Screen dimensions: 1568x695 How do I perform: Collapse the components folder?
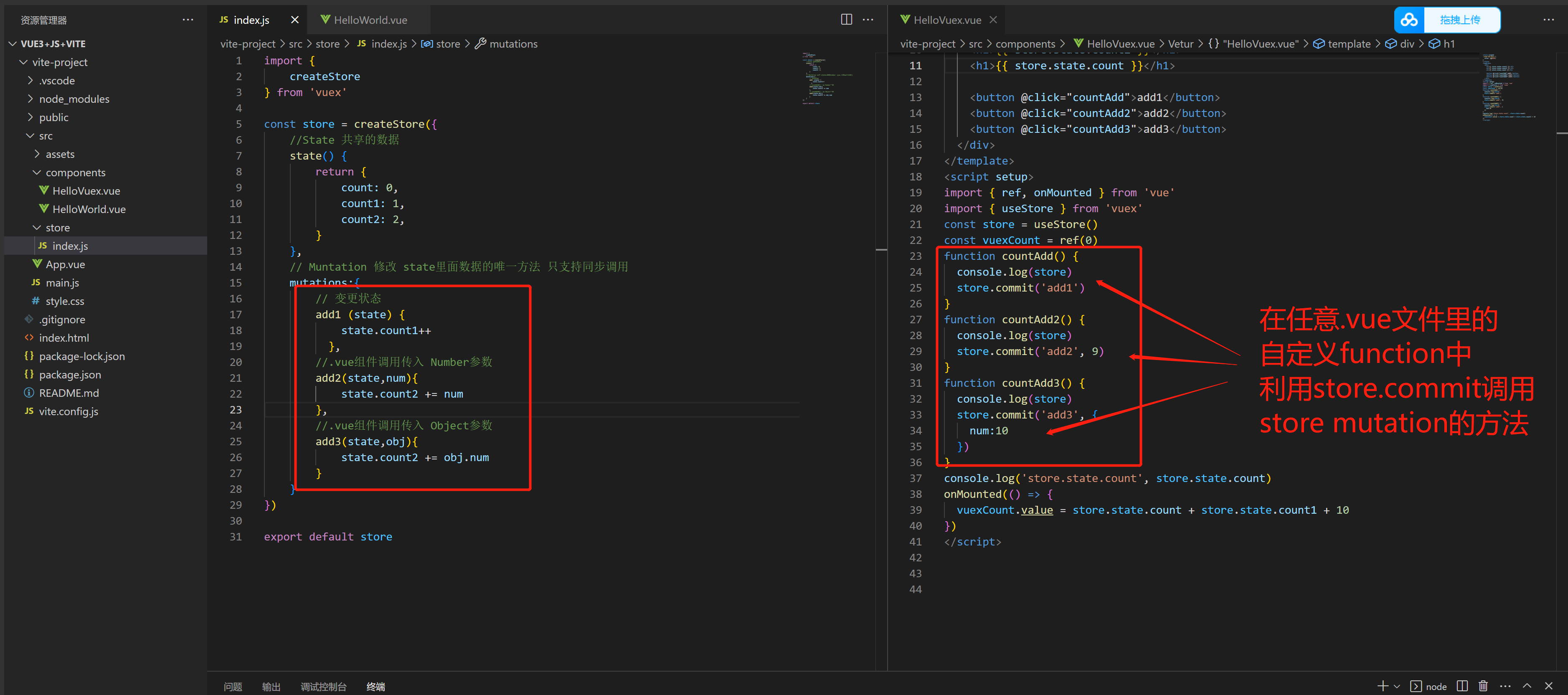point(75,173)
